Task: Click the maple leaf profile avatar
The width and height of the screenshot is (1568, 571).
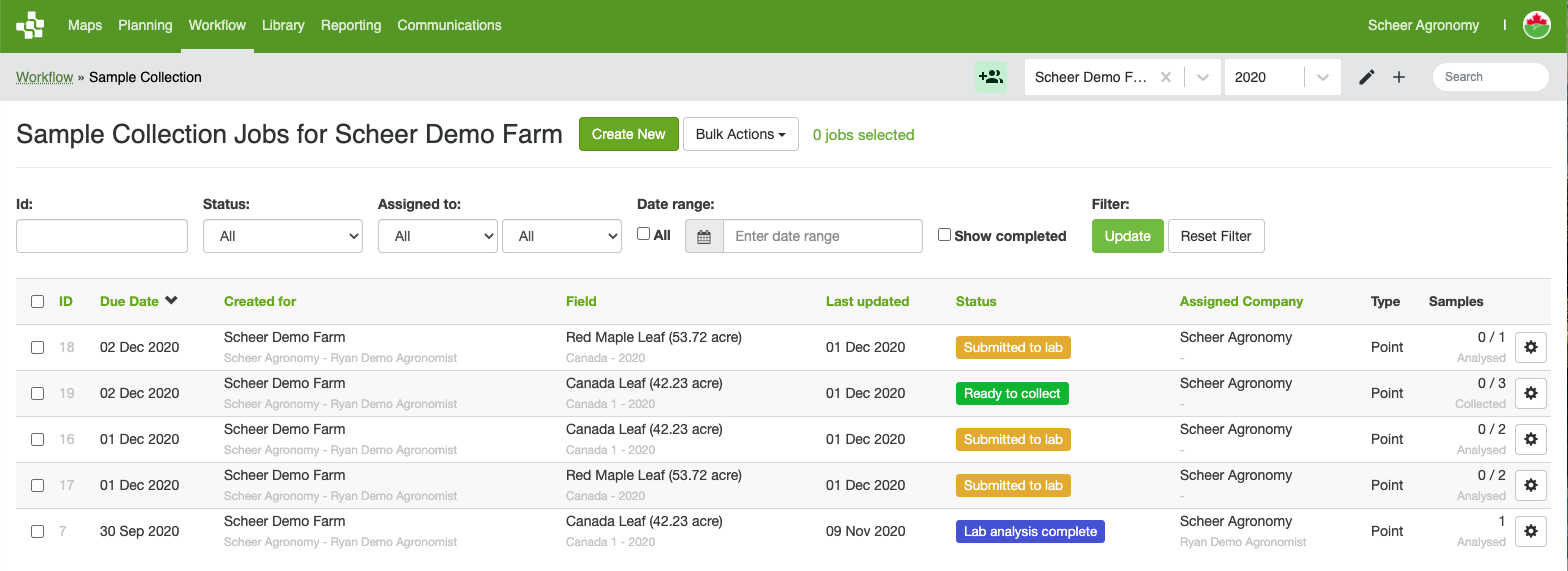Action: click(1536, 25)
